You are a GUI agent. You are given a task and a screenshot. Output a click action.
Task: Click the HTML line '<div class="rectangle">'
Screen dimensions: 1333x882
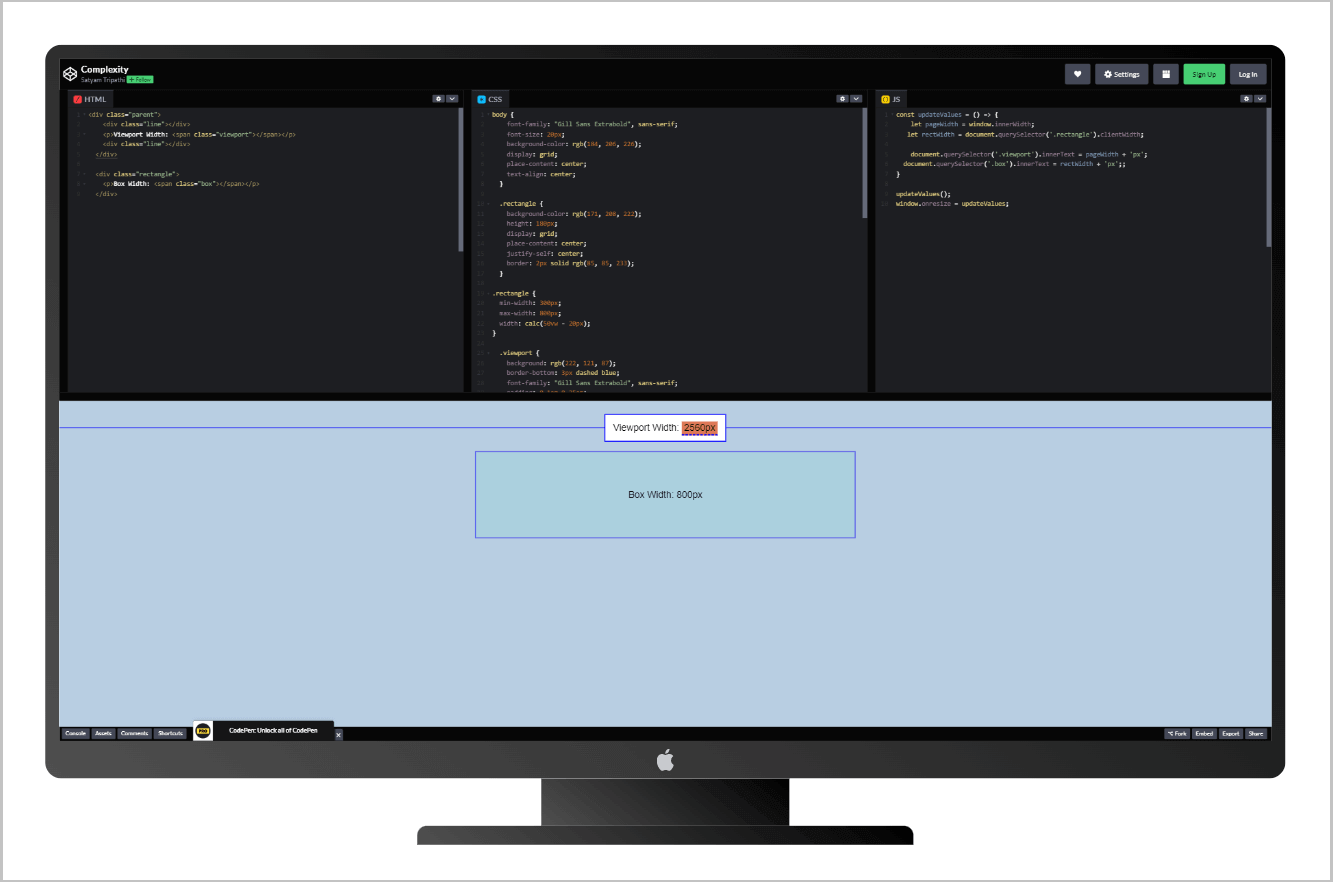coord(138,174)
